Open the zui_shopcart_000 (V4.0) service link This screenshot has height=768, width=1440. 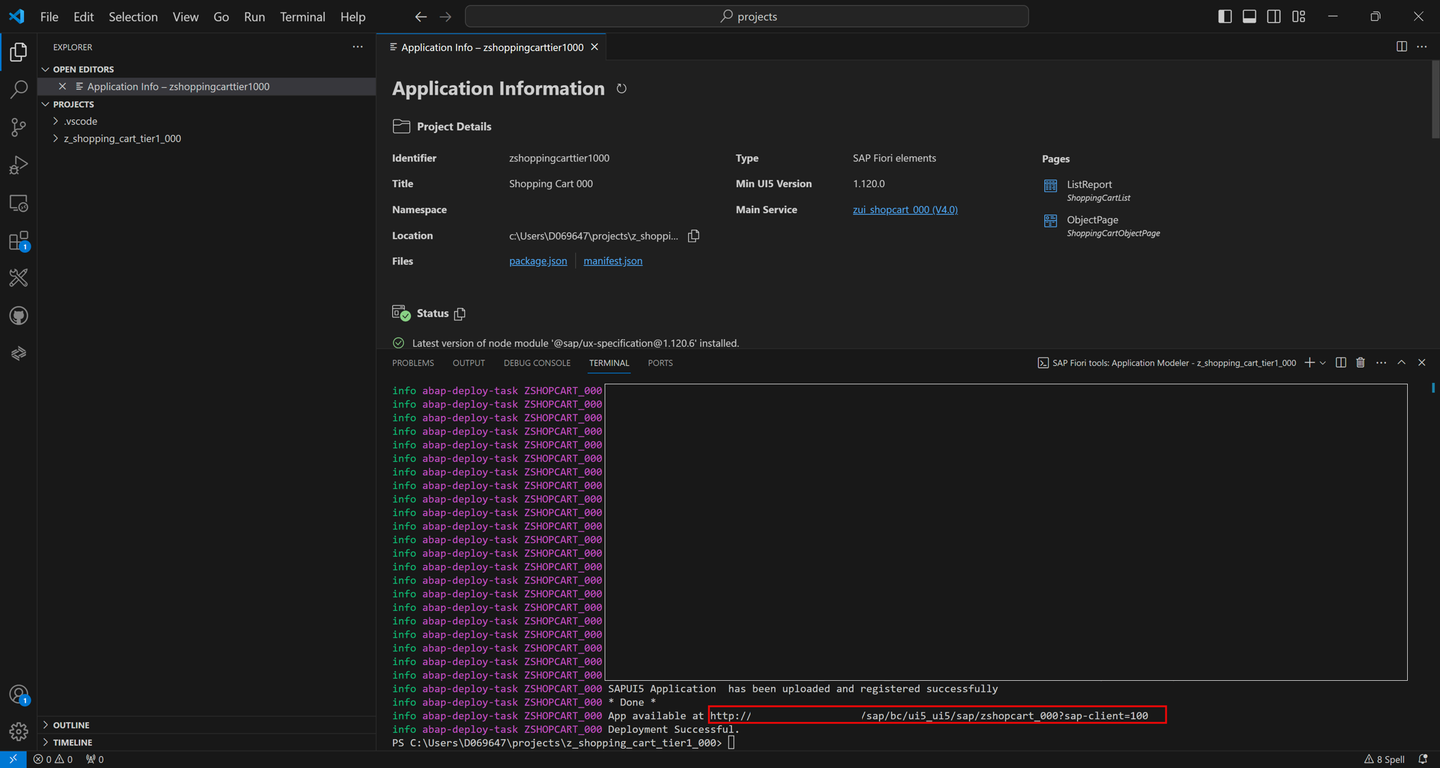pyautogui.click(x=905, y=210)
